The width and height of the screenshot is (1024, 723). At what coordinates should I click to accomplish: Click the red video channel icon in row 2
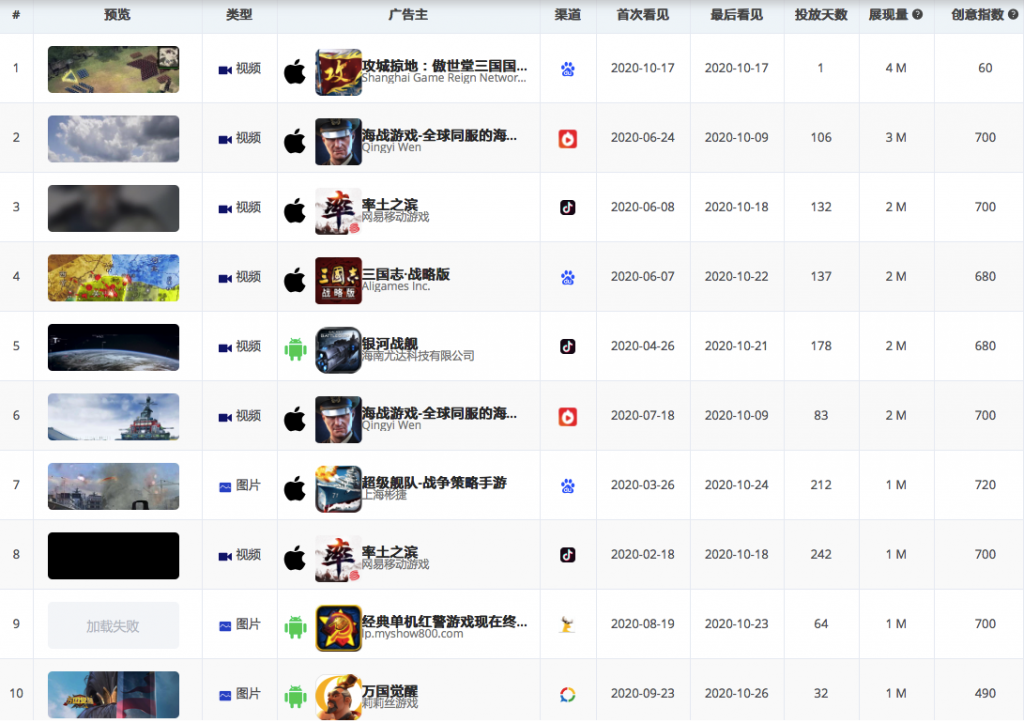pos(568,139)
